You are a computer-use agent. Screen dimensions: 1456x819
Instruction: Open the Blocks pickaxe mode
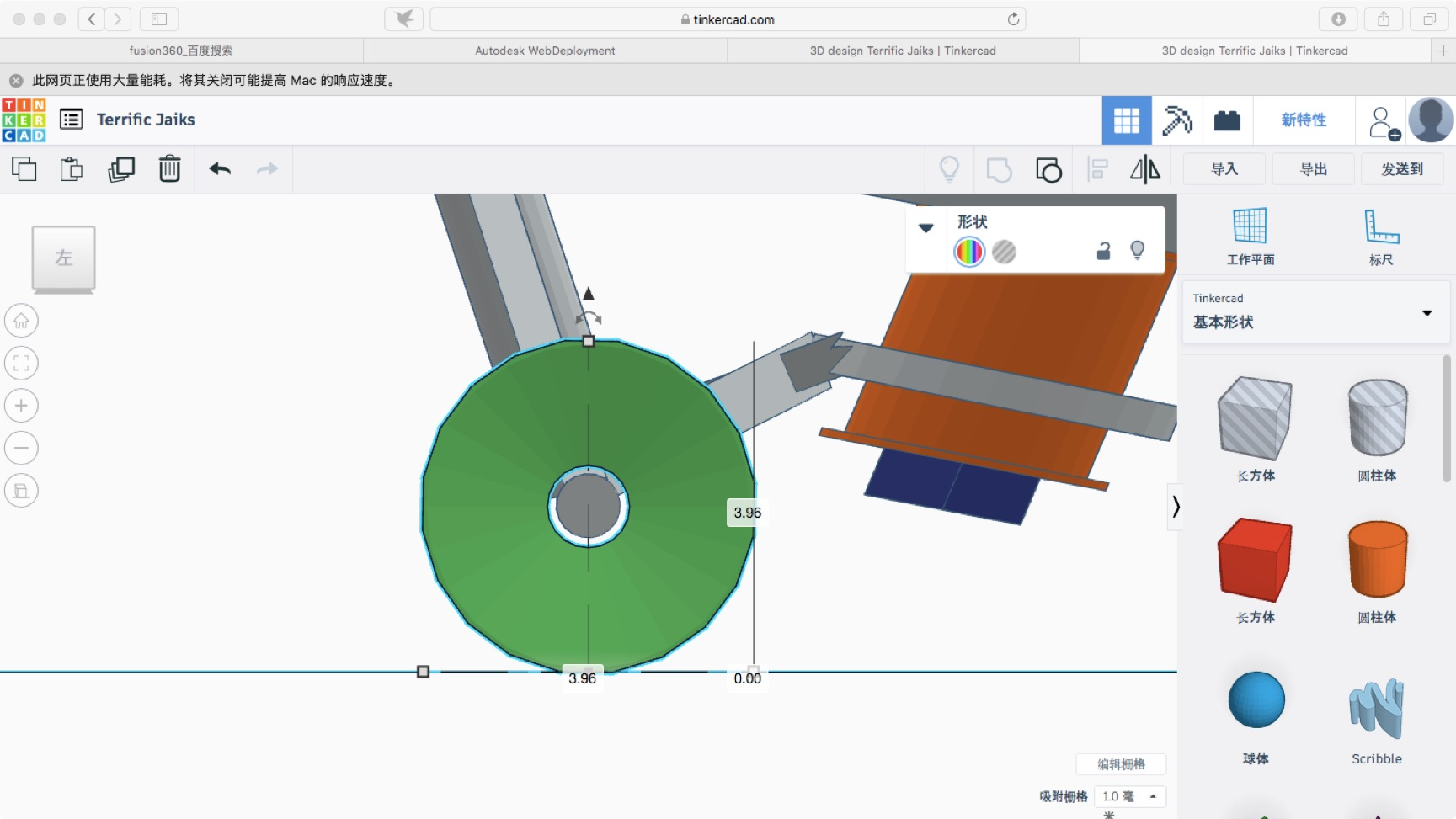(1176, 120)
